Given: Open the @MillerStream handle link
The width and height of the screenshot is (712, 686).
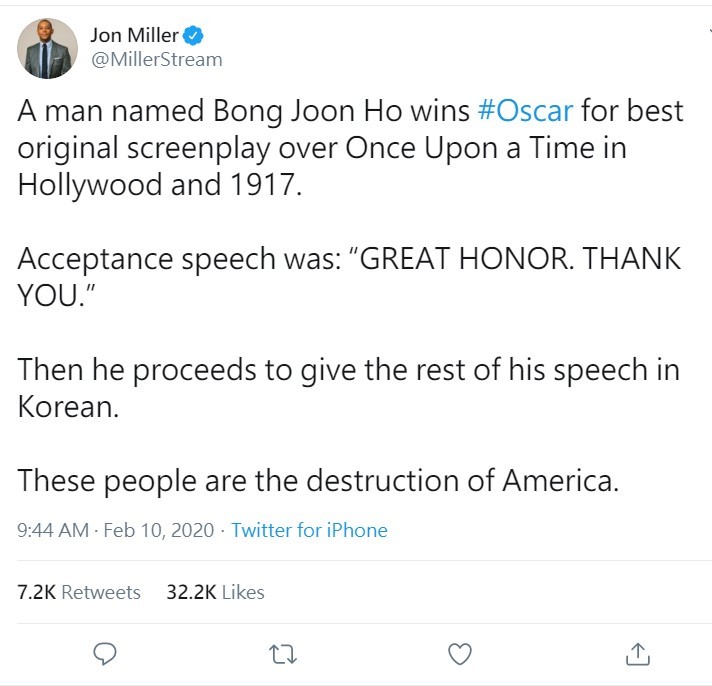Looking at the screenshot, I should (156, 60).
